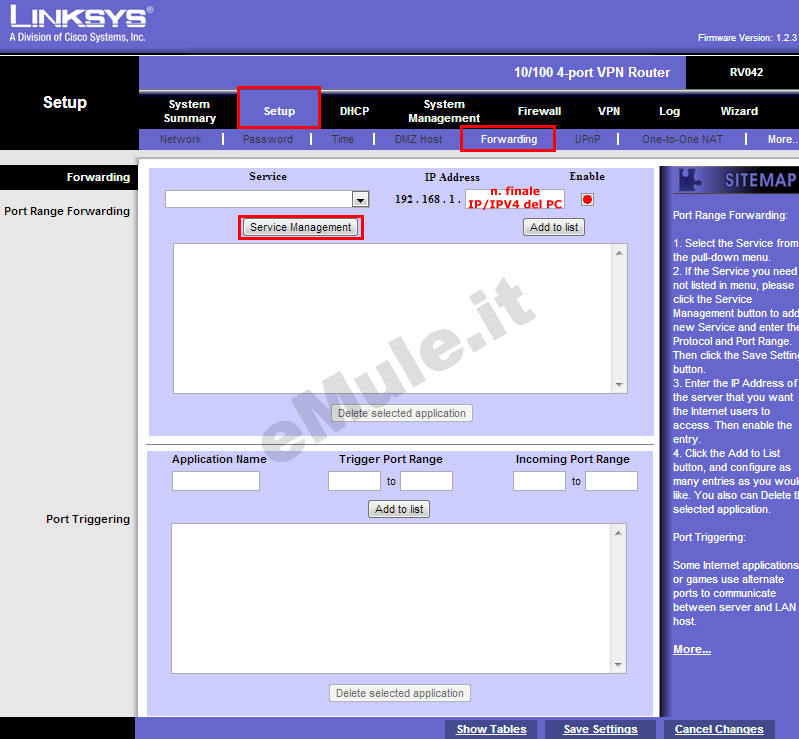Click the Save Settings link
The width and height of the screenshot is (799, 739).
600,729
